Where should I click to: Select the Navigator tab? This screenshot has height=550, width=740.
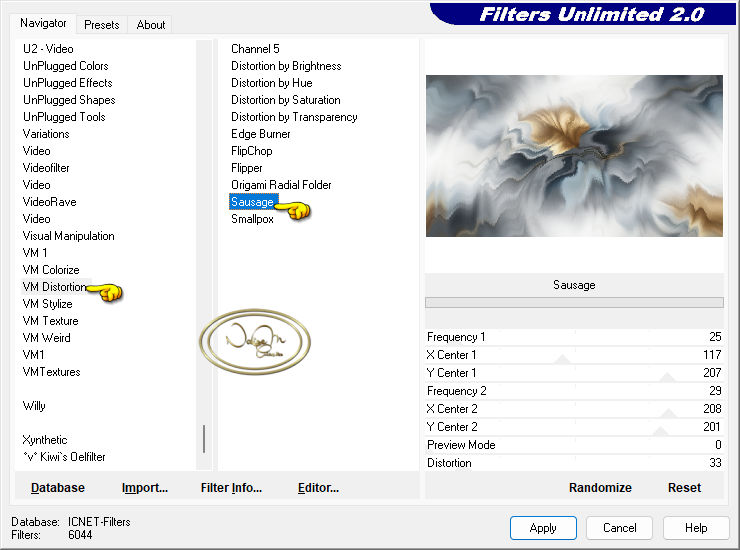43,23
